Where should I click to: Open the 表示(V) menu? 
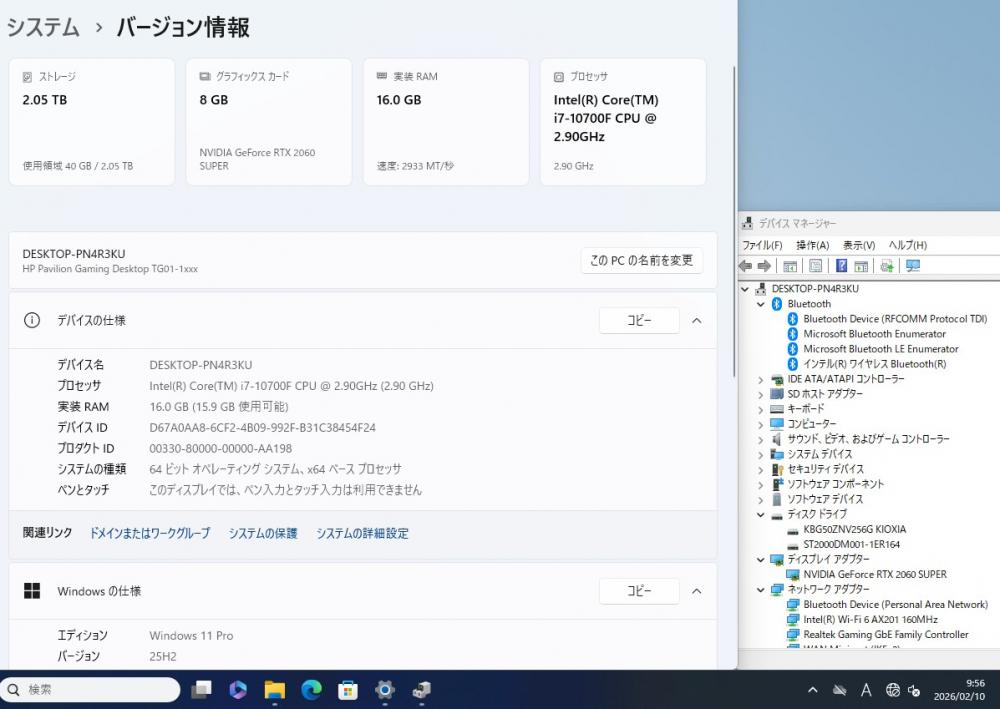[858, 245]
